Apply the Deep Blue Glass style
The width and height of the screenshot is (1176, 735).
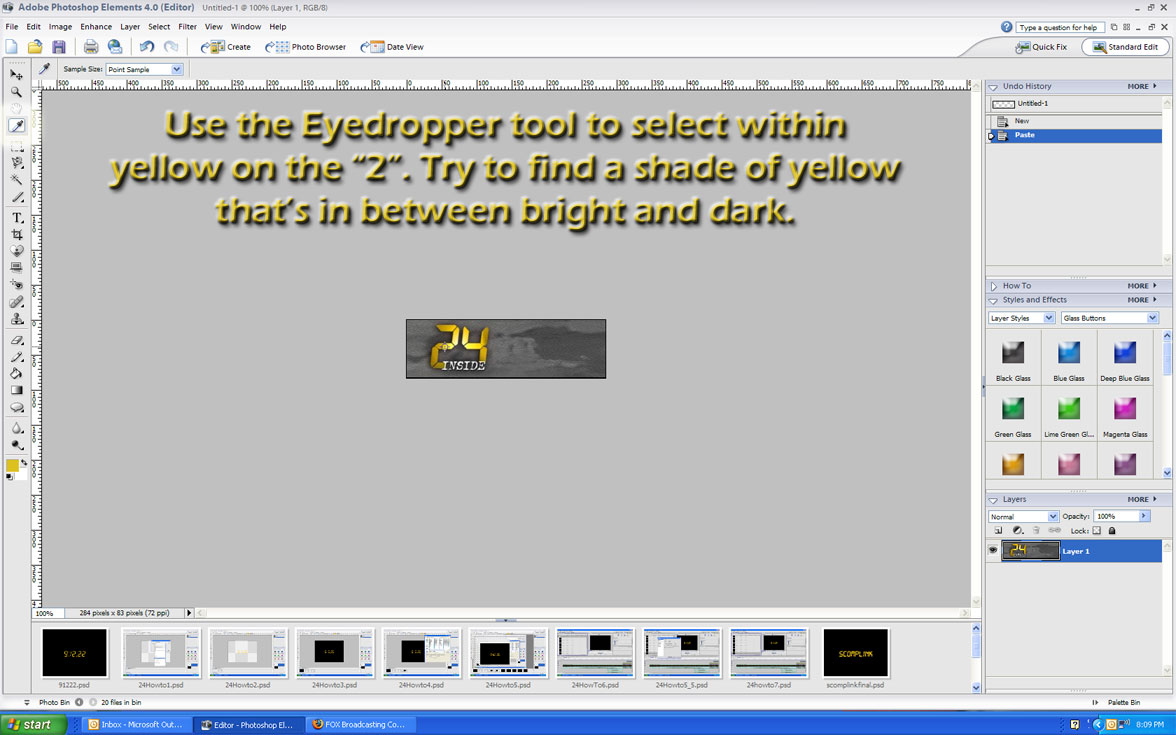[x=1125, y=359]
